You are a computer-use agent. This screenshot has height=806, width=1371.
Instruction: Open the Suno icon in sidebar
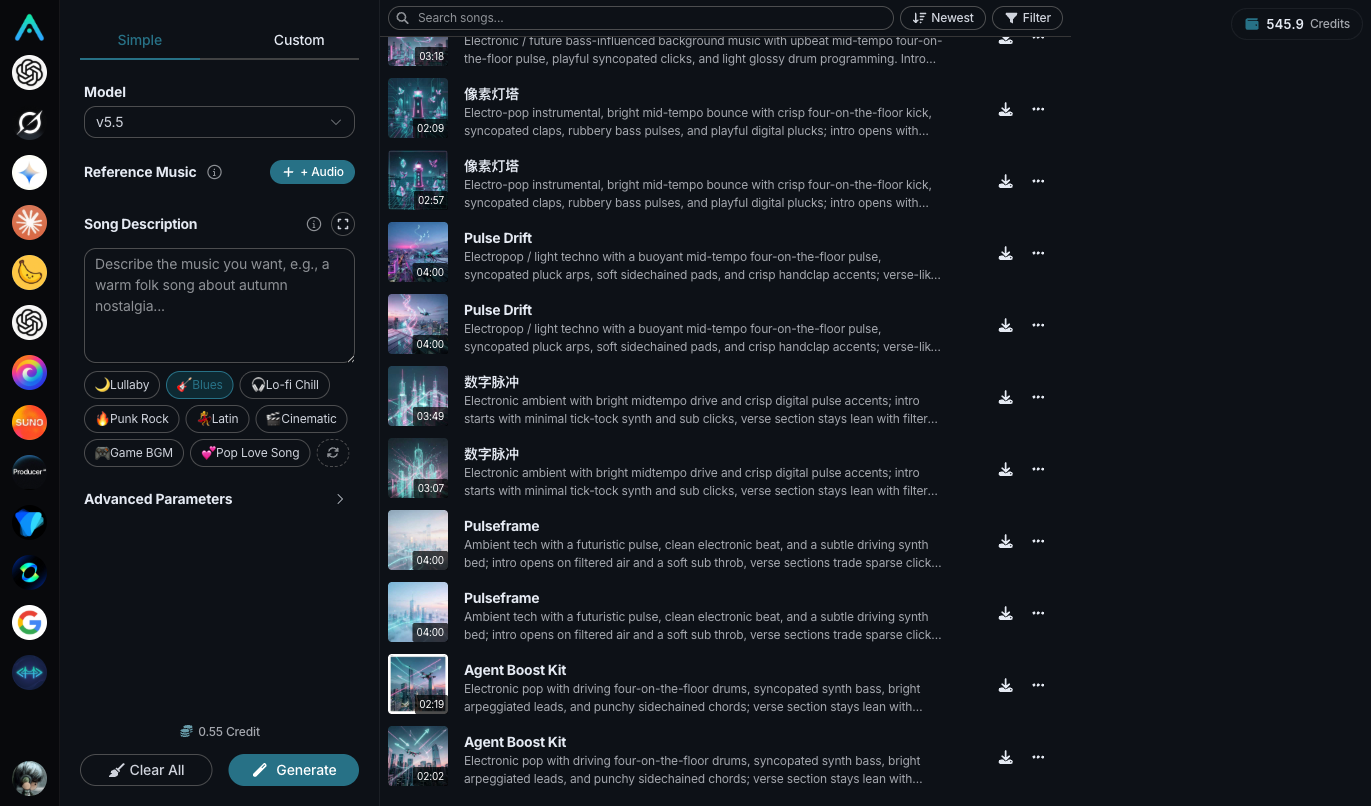(29, 422)
